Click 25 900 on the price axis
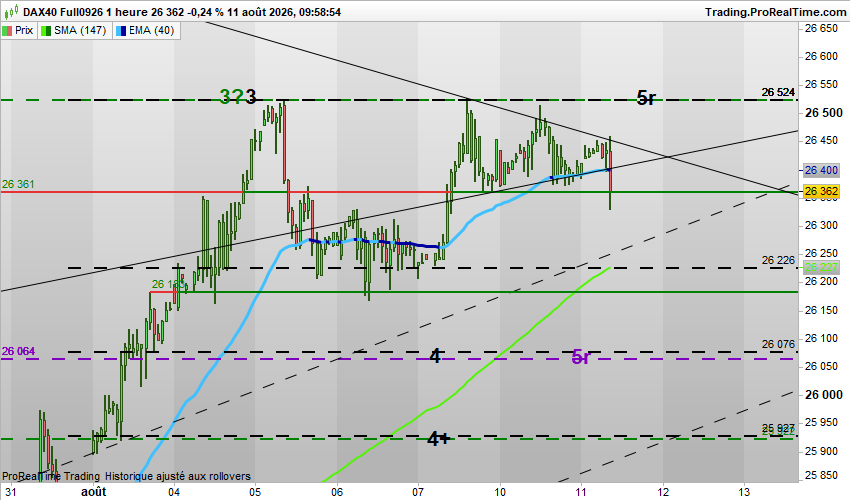Screen dimensions: 850x500 821,451
